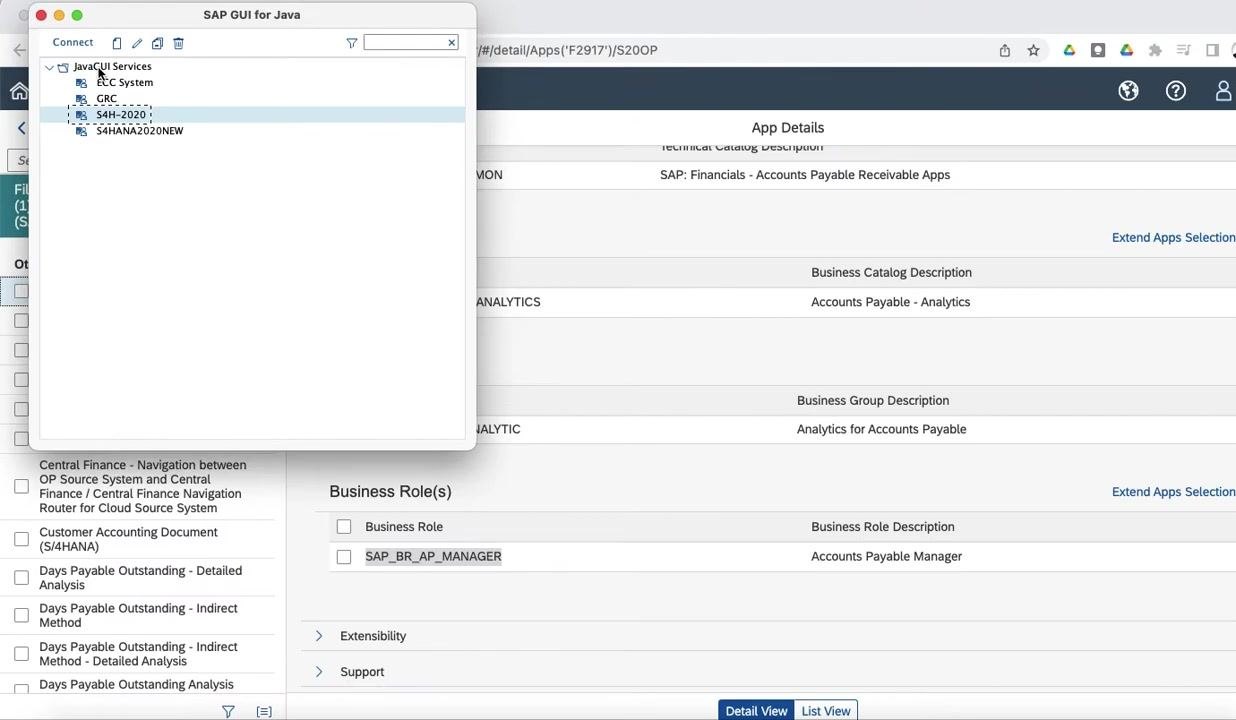Collapse the JavaGUI Services tree node
Image resolution: width=1236 pixels, height=720 pixels.
[x=49, y=67]
